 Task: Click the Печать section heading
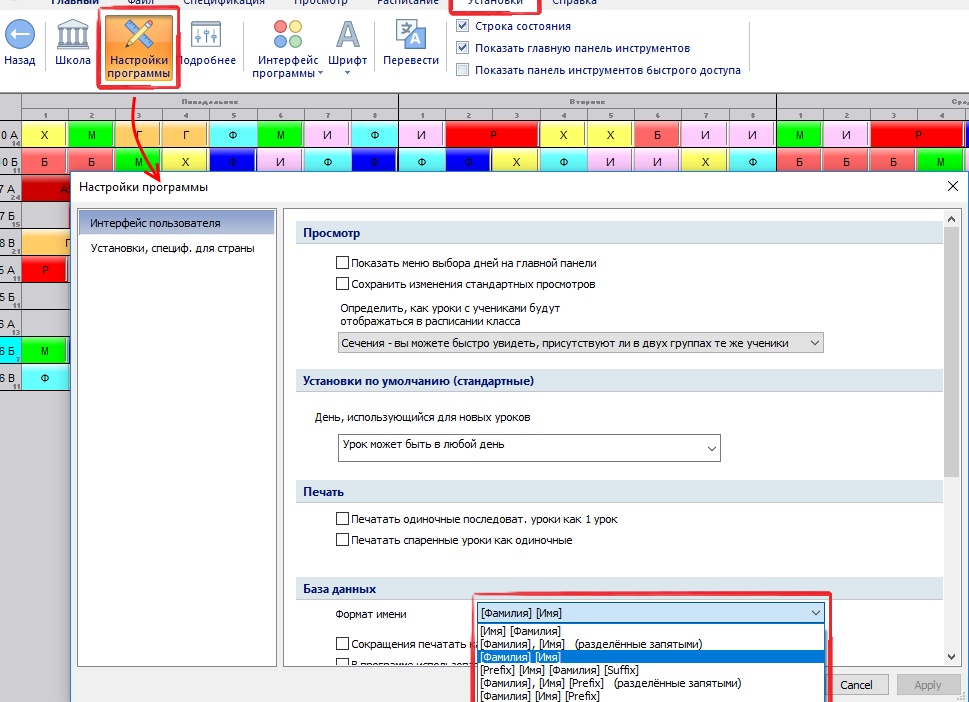323,492
